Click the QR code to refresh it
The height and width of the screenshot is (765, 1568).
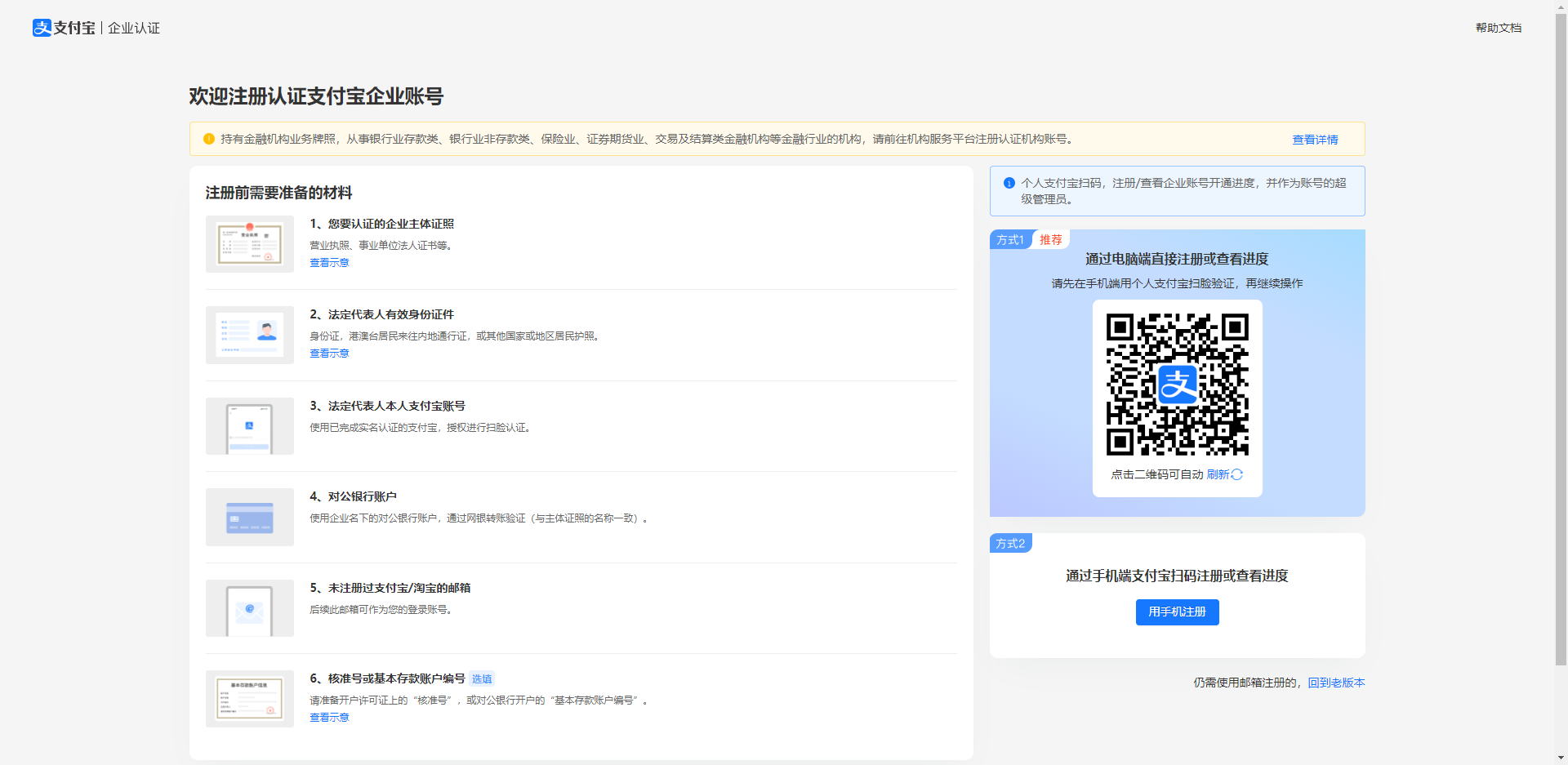click(x=1177, y=384)
